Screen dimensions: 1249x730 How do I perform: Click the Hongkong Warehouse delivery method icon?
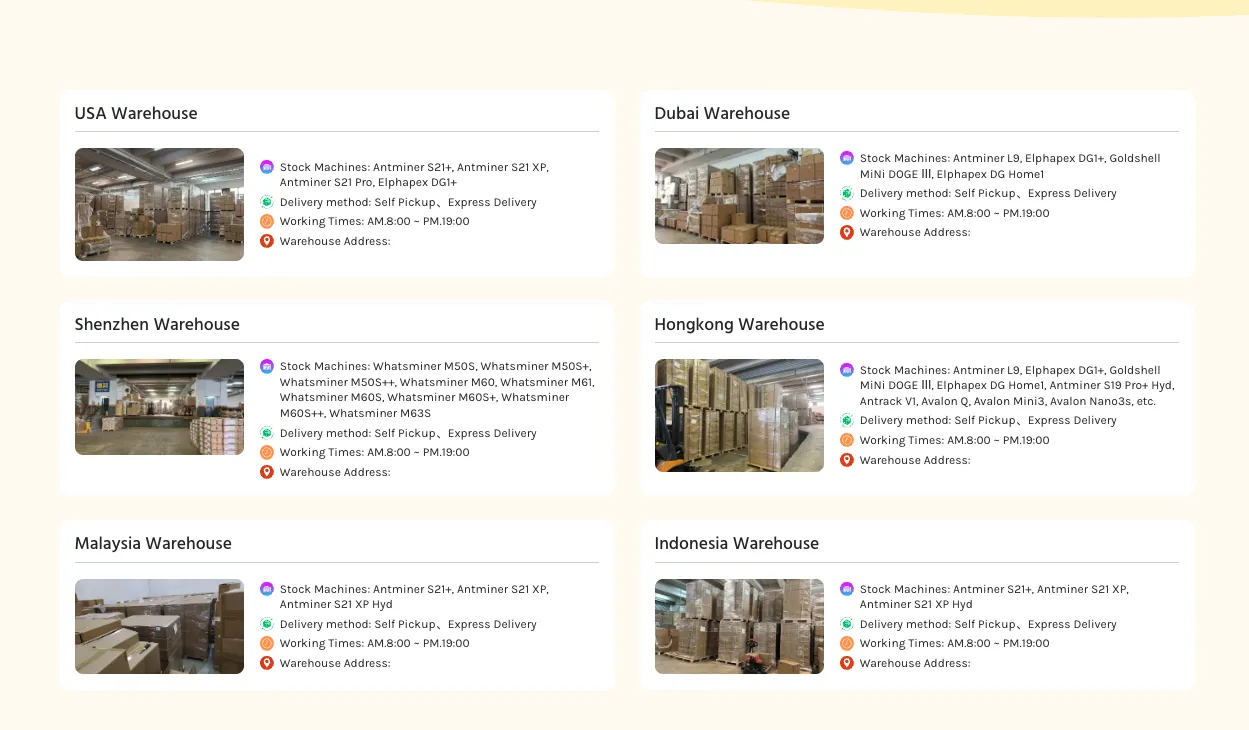click(x=847, y=420)
